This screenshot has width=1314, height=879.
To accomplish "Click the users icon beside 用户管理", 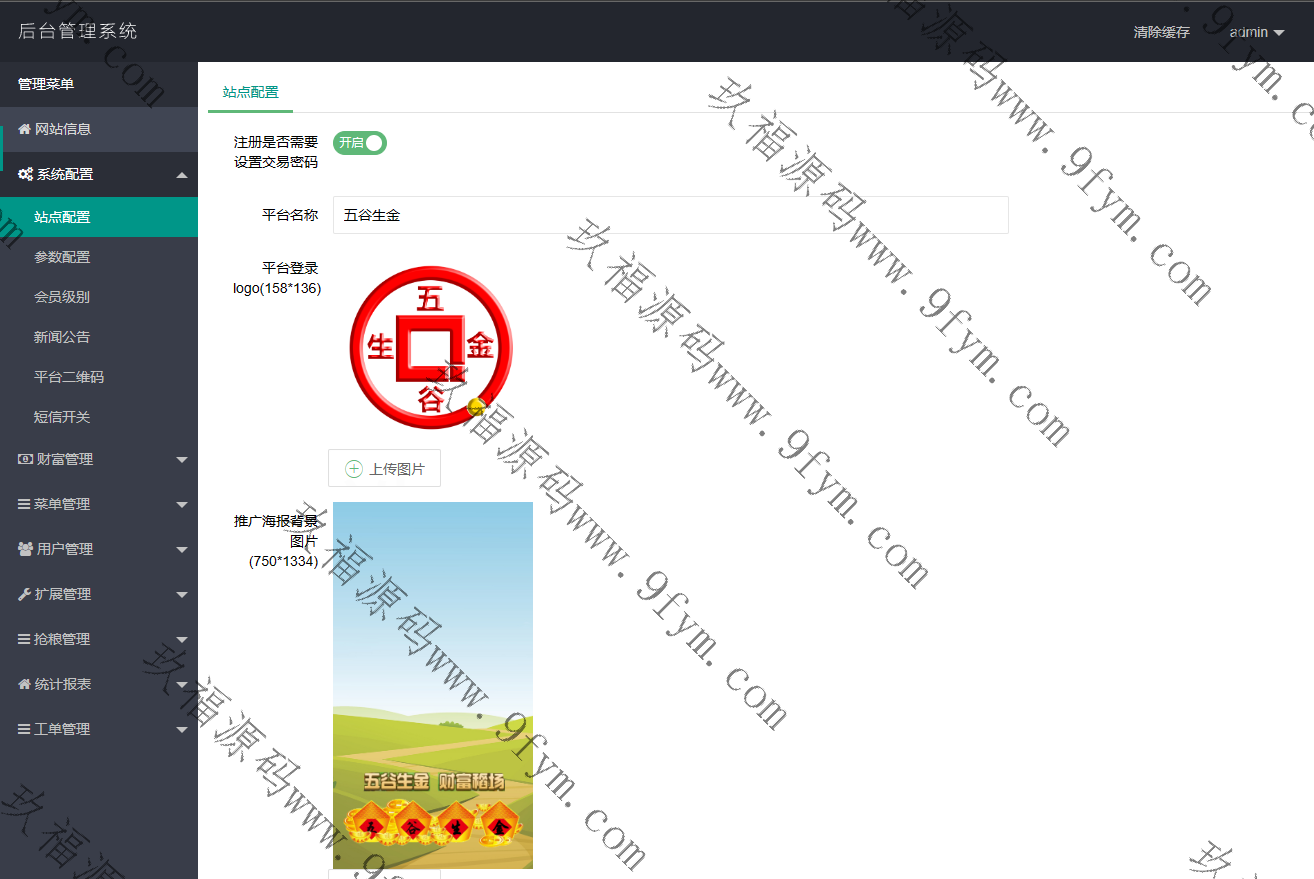I will click(x=26, y=549).
